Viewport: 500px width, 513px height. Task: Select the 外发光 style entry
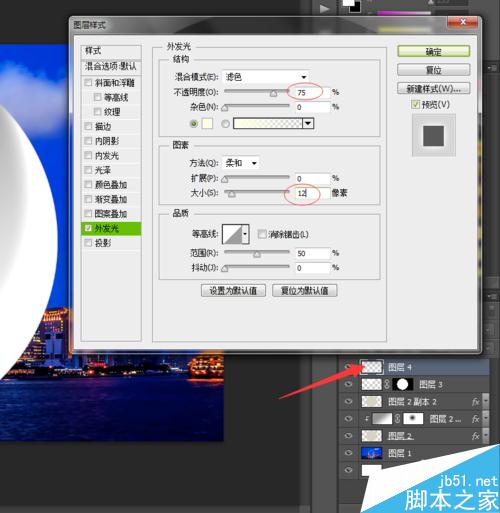coord(111,228)
